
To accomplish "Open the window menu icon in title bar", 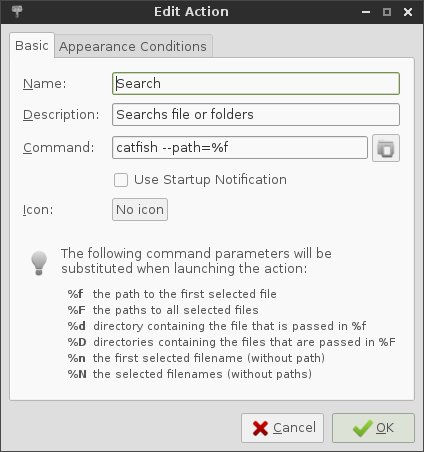I will pos(17,12).
